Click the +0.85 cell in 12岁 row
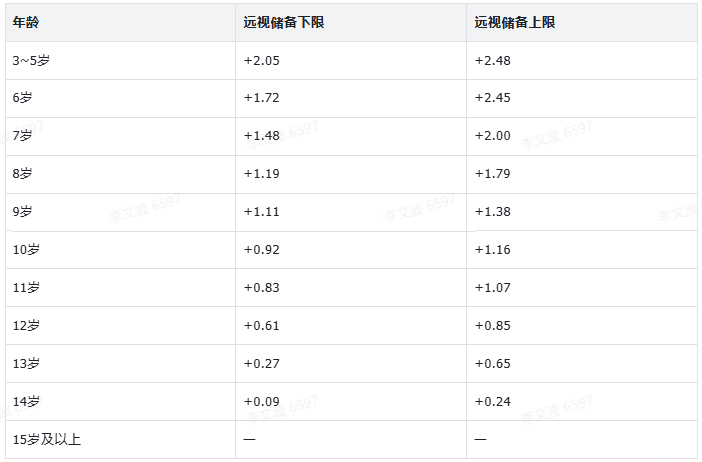Viewport: 702px width, 462px height. pyautogui.click(x=492, y=325)
